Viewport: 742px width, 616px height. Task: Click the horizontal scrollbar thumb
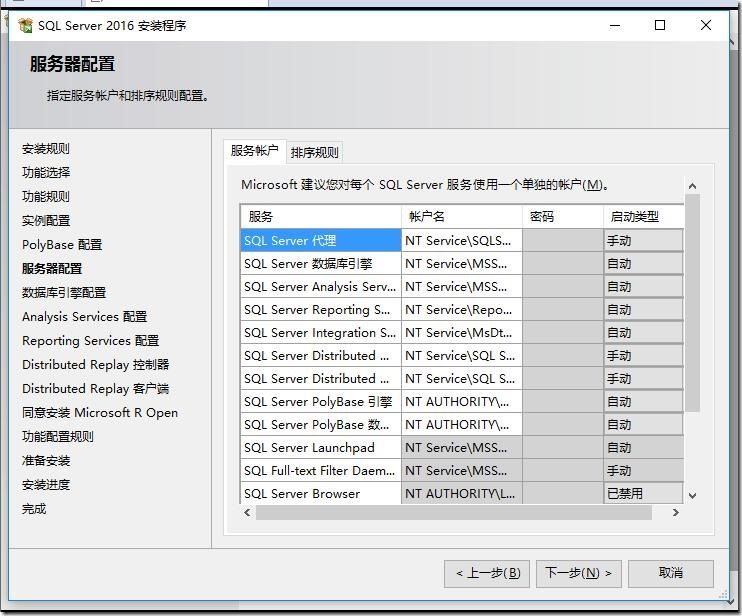pyautogui.click(x=454, y=512)
